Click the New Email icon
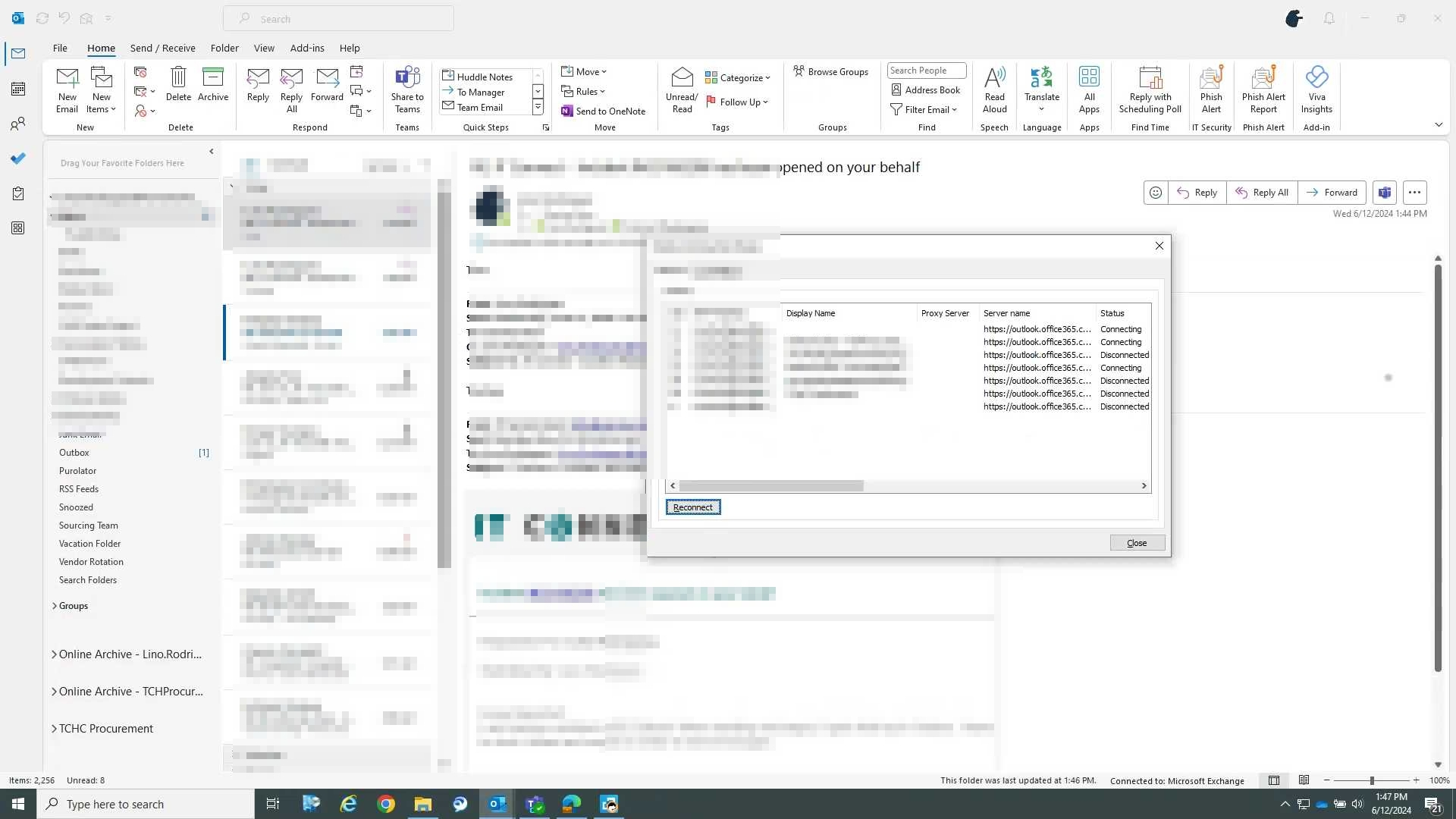Viewport: 1456px width, 819px height. [x=67, y=89]
